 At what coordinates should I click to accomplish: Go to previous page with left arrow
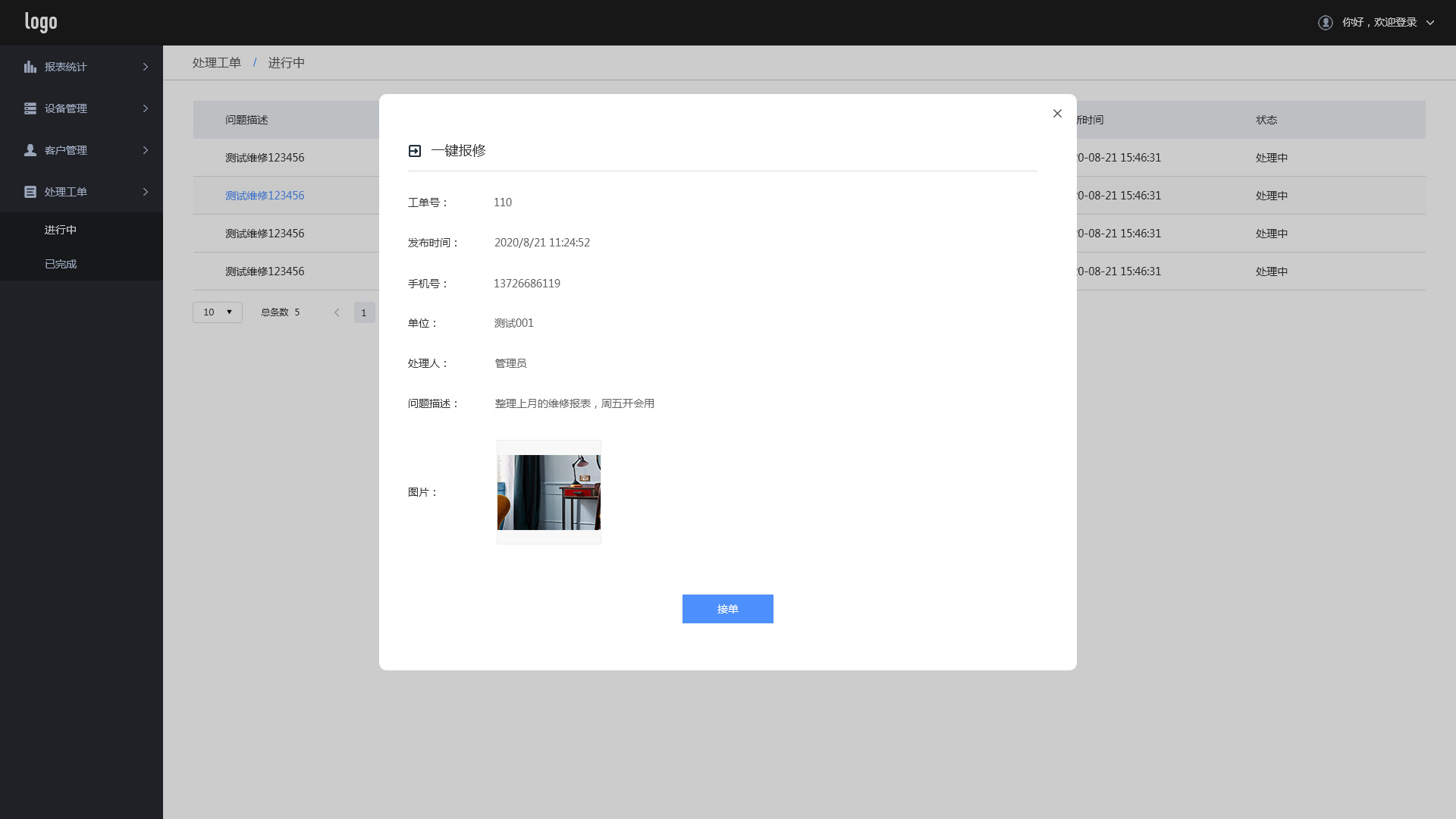(337, 312)
